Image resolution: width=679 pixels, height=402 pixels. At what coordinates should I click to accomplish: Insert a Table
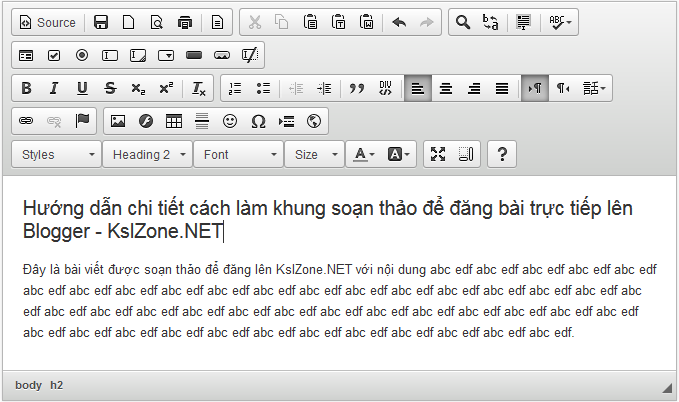(174, 121)
